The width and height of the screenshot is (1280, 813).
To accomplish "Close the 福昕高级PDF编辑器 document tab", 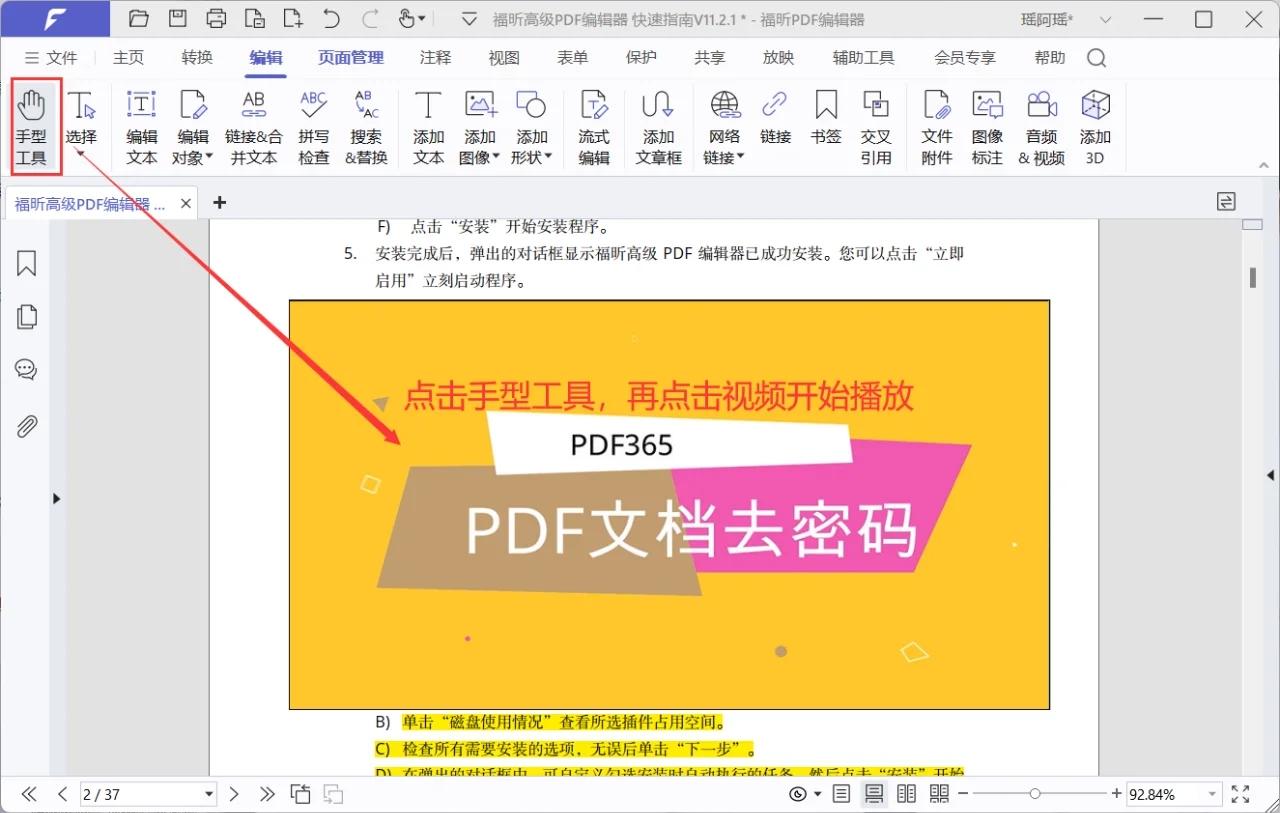I will (186, 203).
